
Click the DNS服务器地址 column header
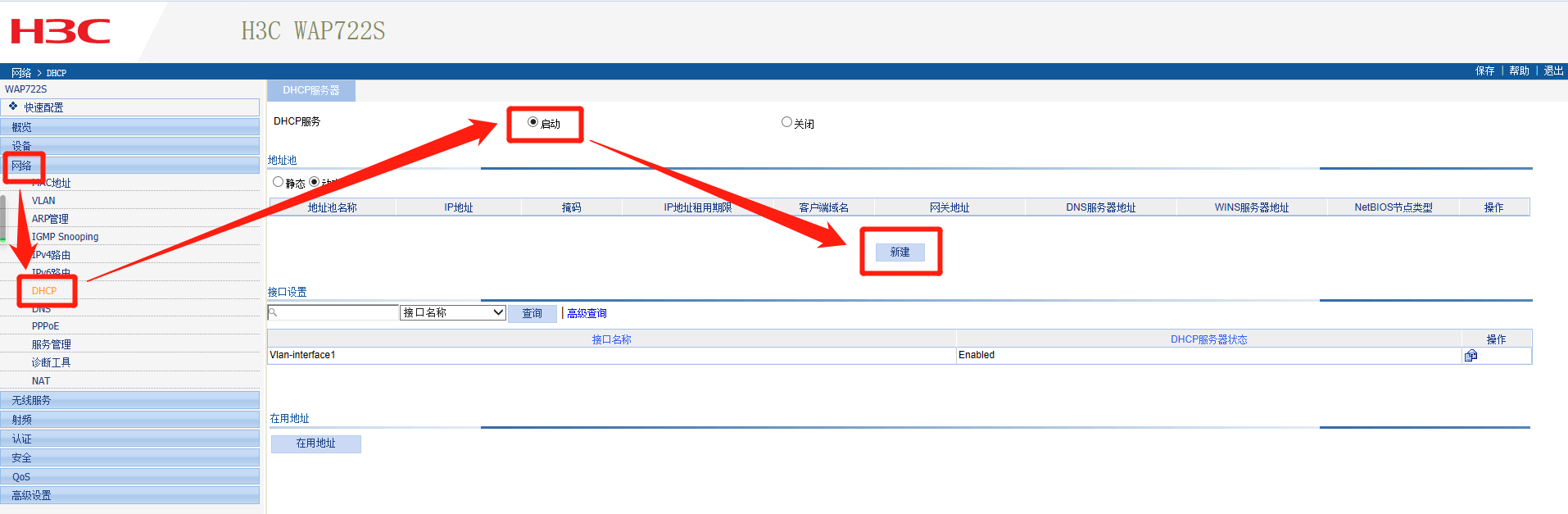tap(1101, 207)
